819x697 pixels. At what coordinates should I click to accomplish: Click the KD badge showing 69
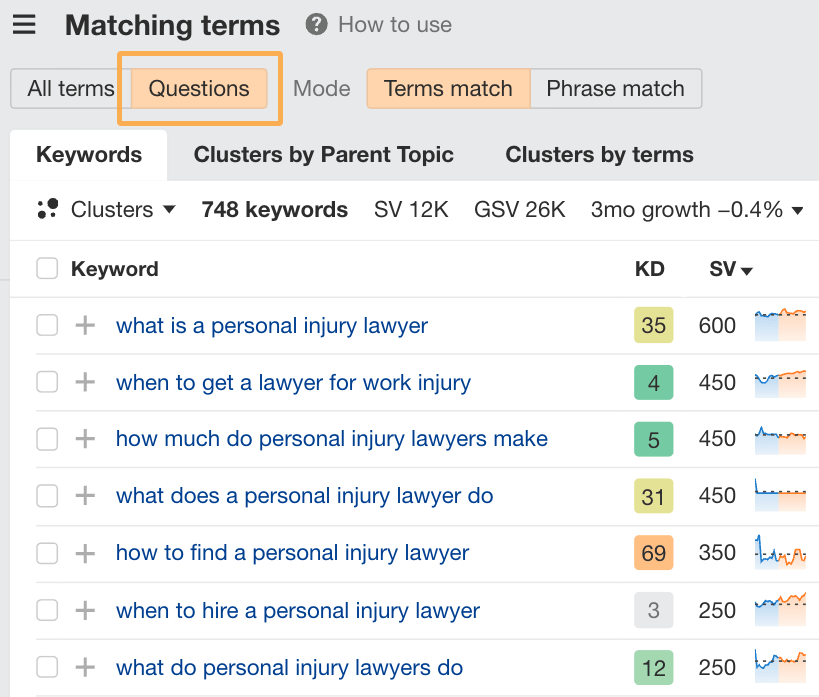click(x=653, y=552)
